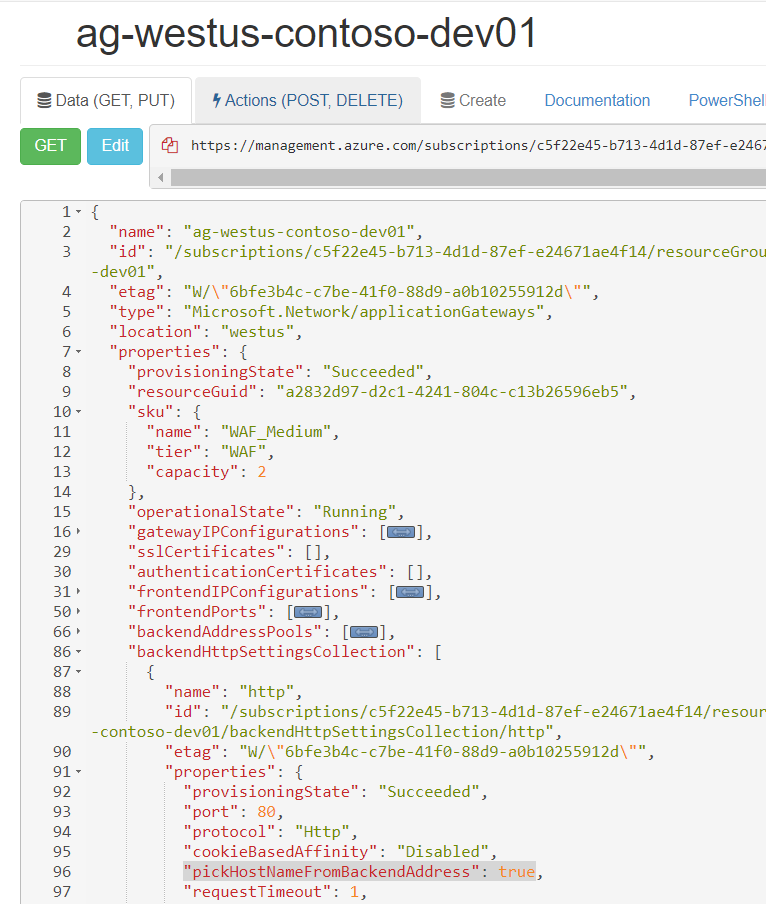This screenshot has width=766, height=904.
Task: Click the "http" name value on line 88
Action: point(266,691)
